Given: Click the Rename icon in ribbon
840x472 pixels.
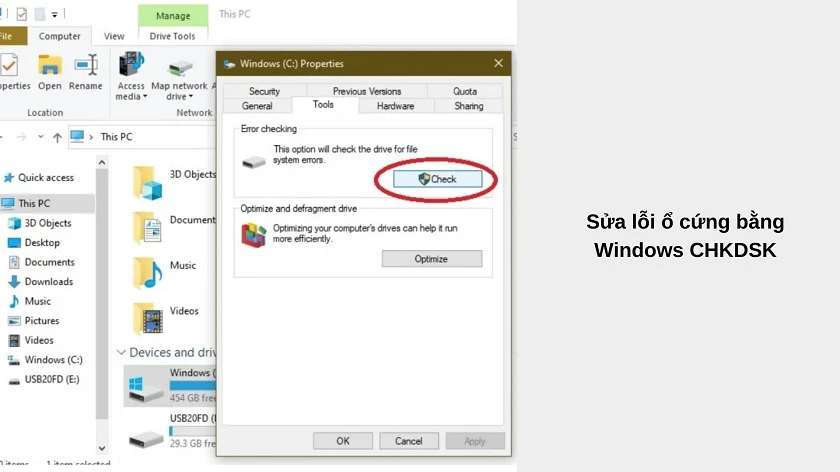Looking at the screenshot, I should tap(86, 65).
